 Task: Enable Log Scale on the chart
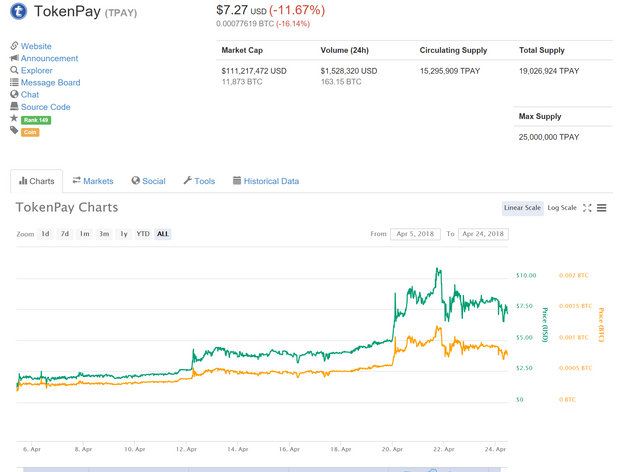[562, 208]
